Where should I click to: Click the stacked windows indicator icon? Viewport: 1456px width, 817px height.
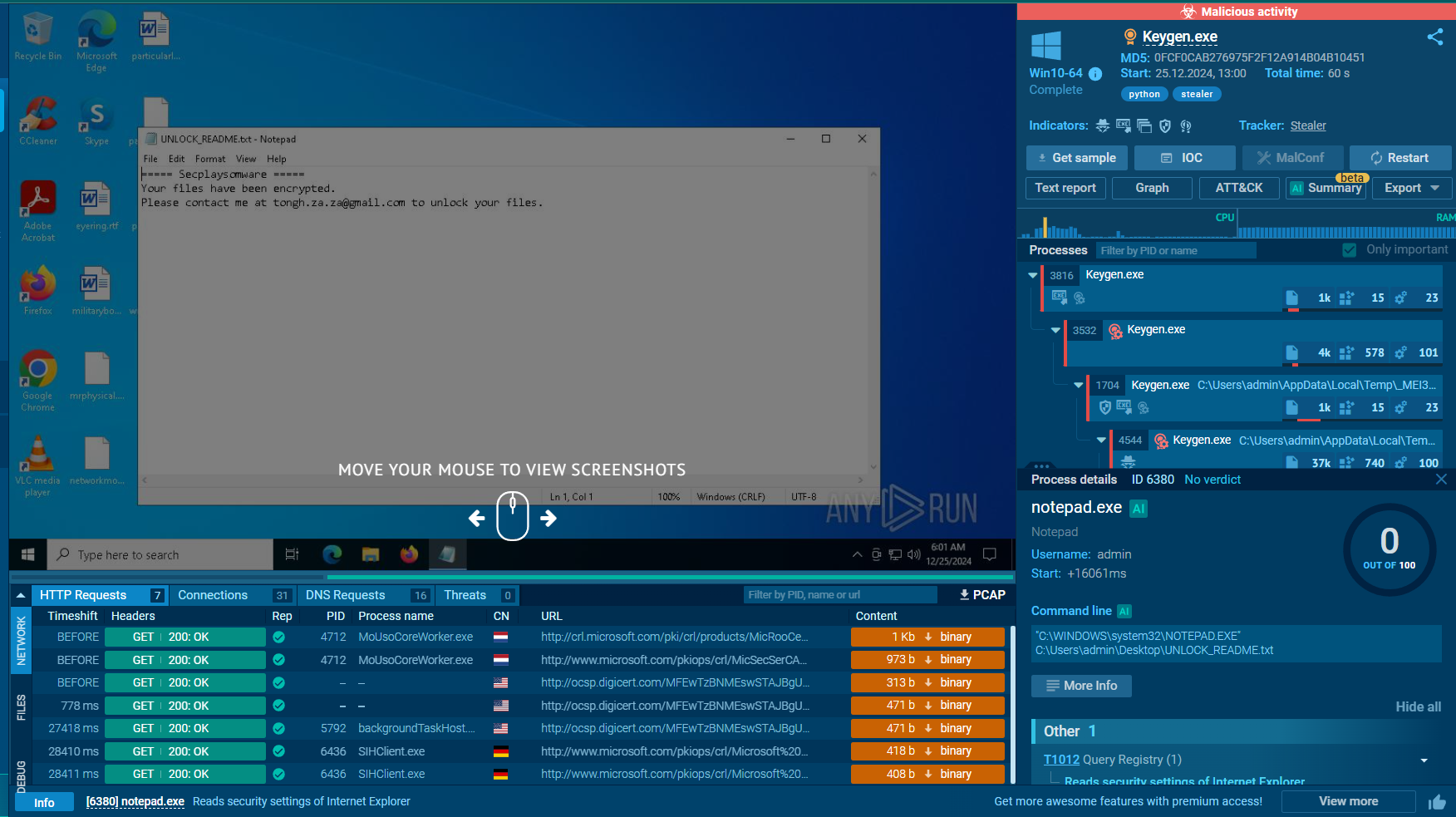[1144, 126]
